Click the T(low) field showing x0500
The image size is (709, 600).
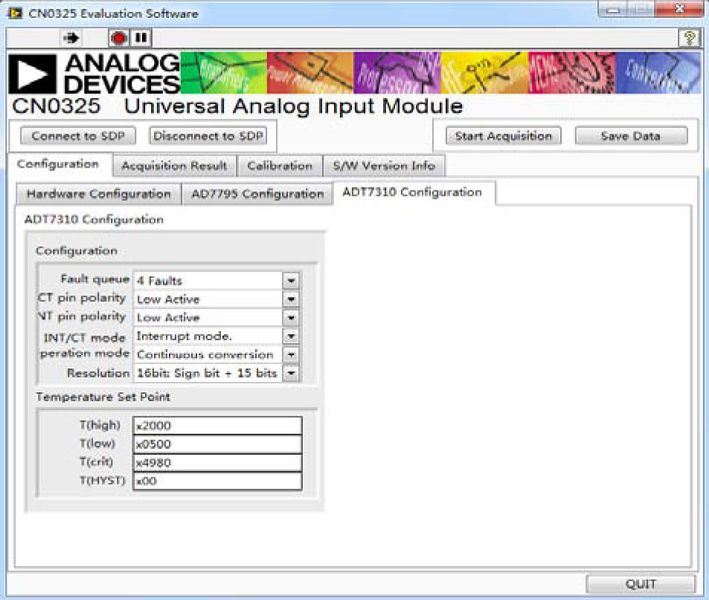tap(217, 444)
